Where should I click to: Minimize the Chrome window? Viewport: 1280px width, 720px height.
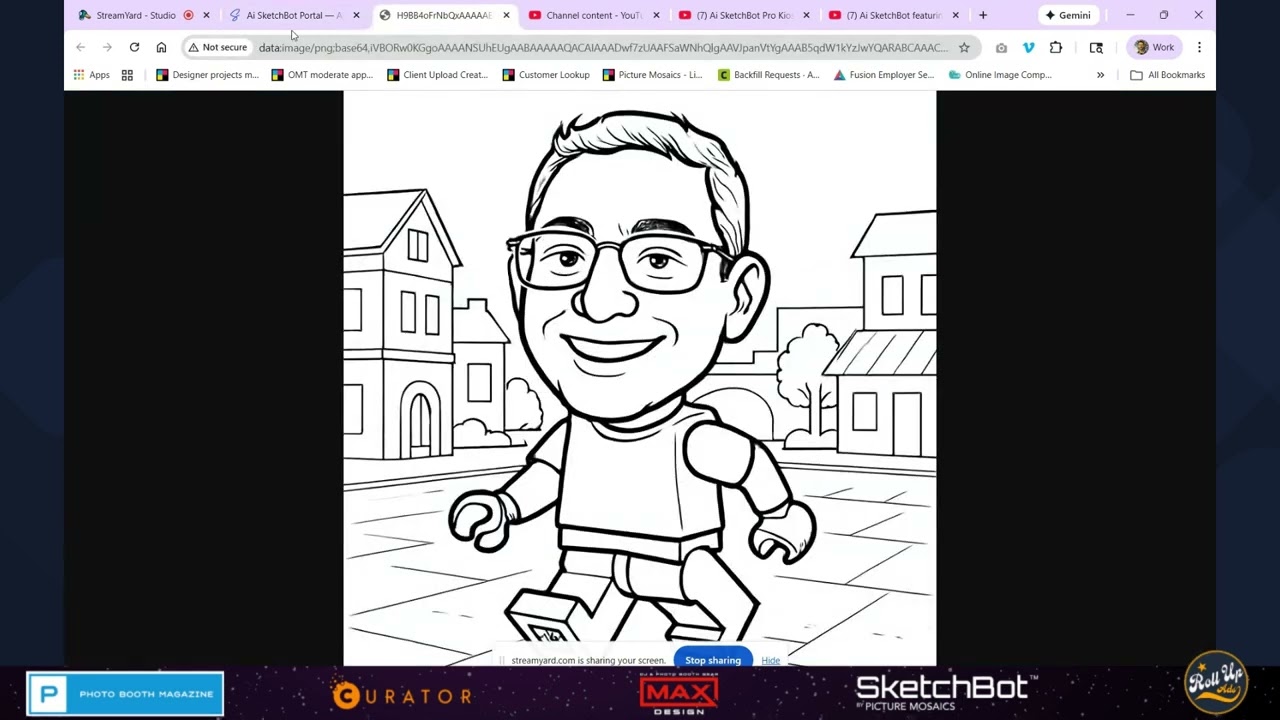1130,15
